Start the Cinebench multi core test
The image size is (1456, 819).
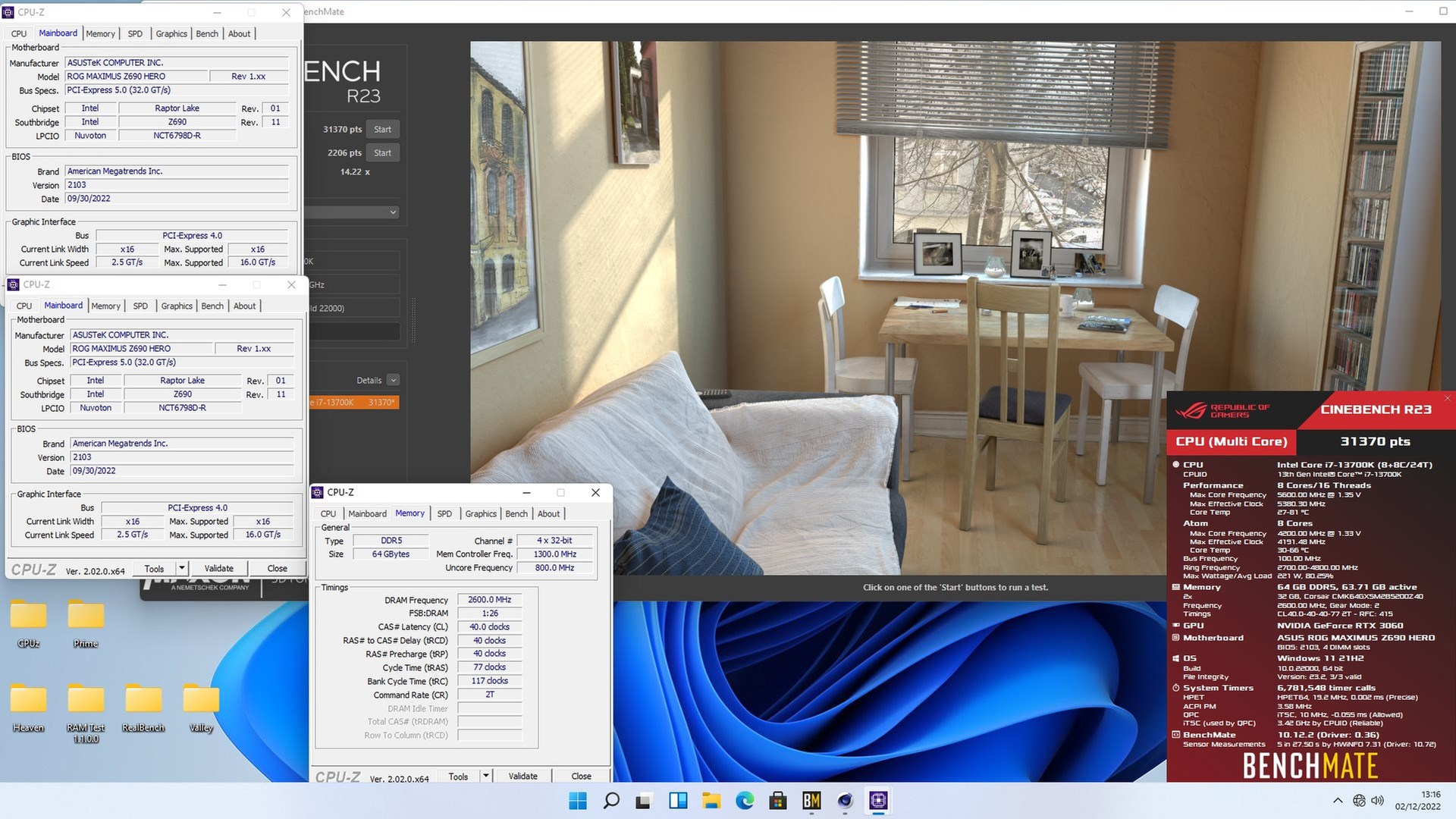pos(383,129)
